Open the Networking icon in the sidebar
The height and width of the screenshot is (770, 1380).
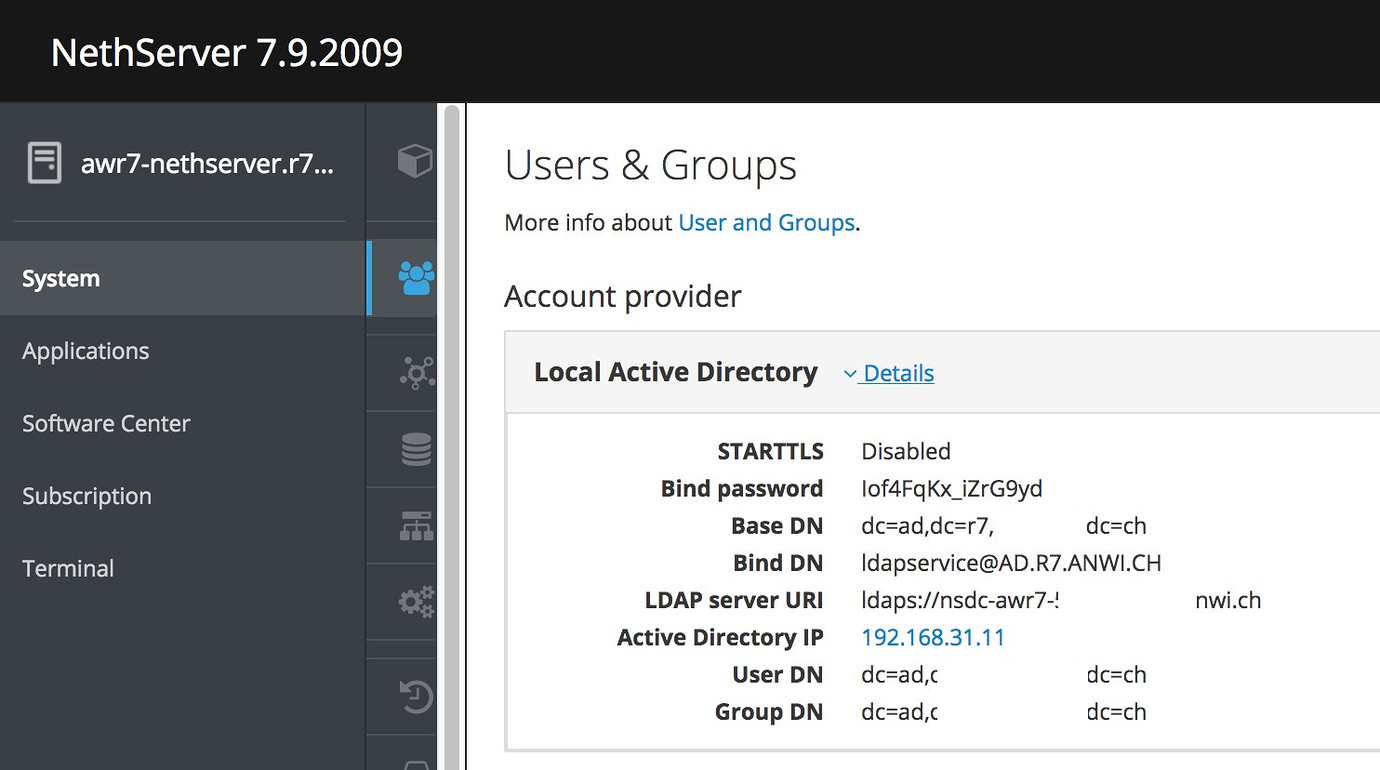coord(414,525)
